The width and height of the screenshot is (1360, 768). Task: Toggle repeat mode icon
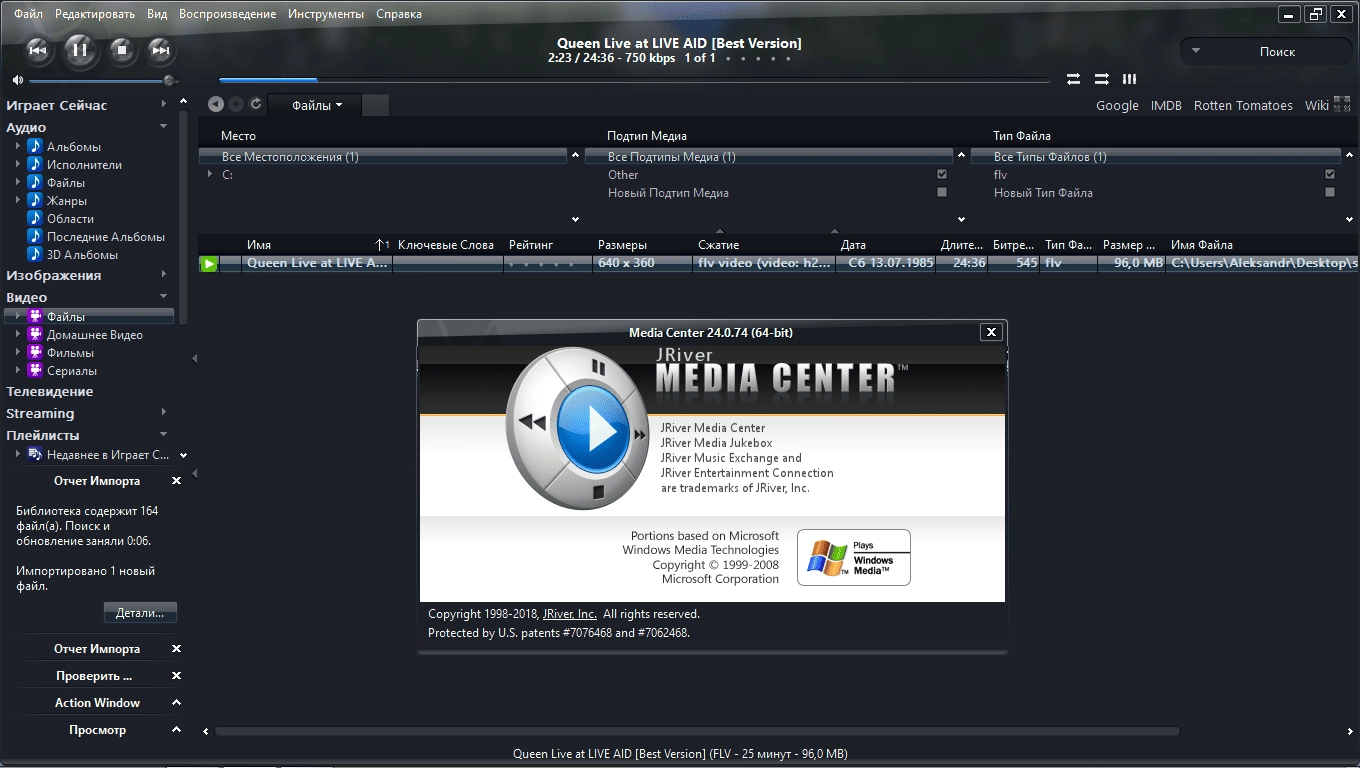point(1073,79)
